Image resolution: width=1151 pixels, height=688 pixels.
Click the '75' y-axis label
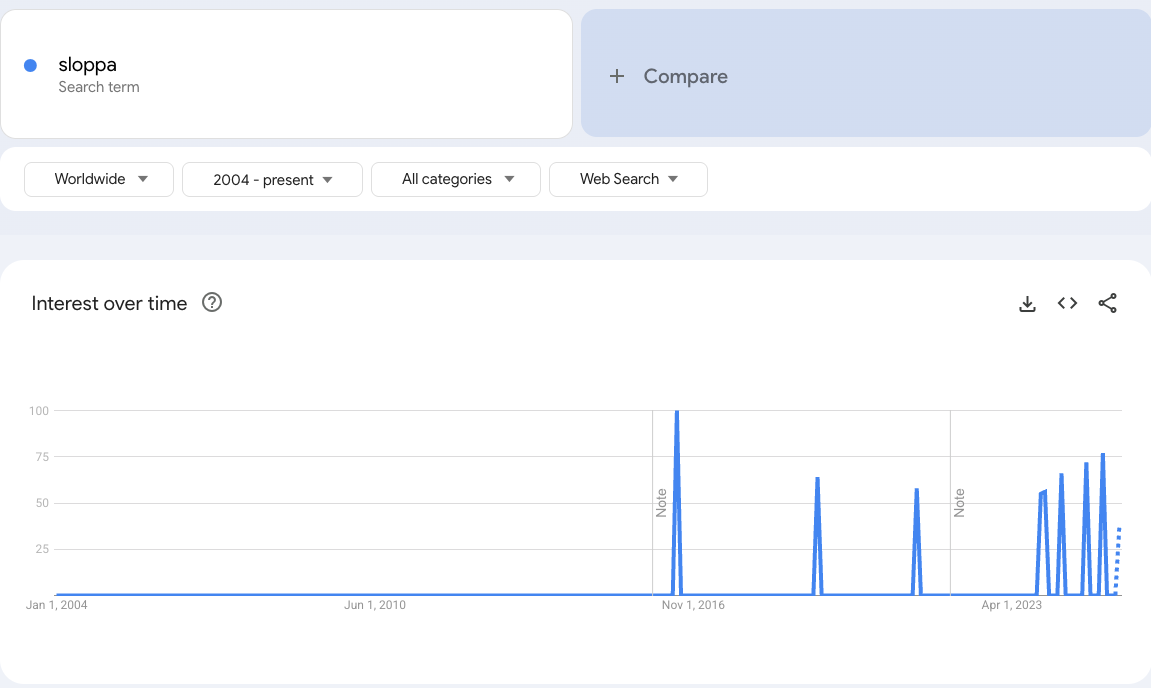click(x=42, y=457)
